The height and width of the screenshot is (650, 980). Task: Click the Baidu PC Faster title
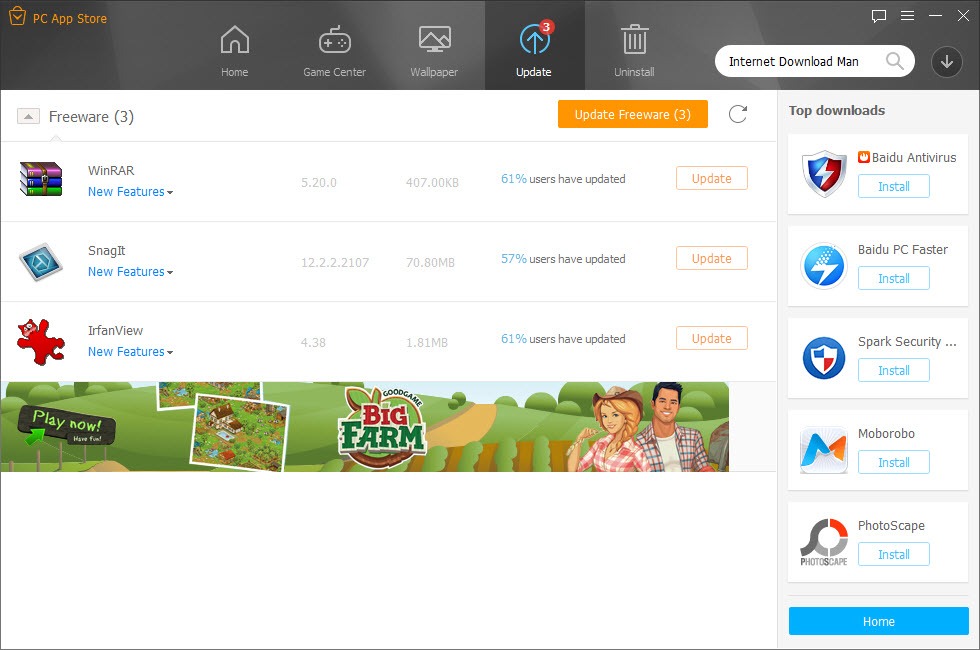click(x=902, y=249)
